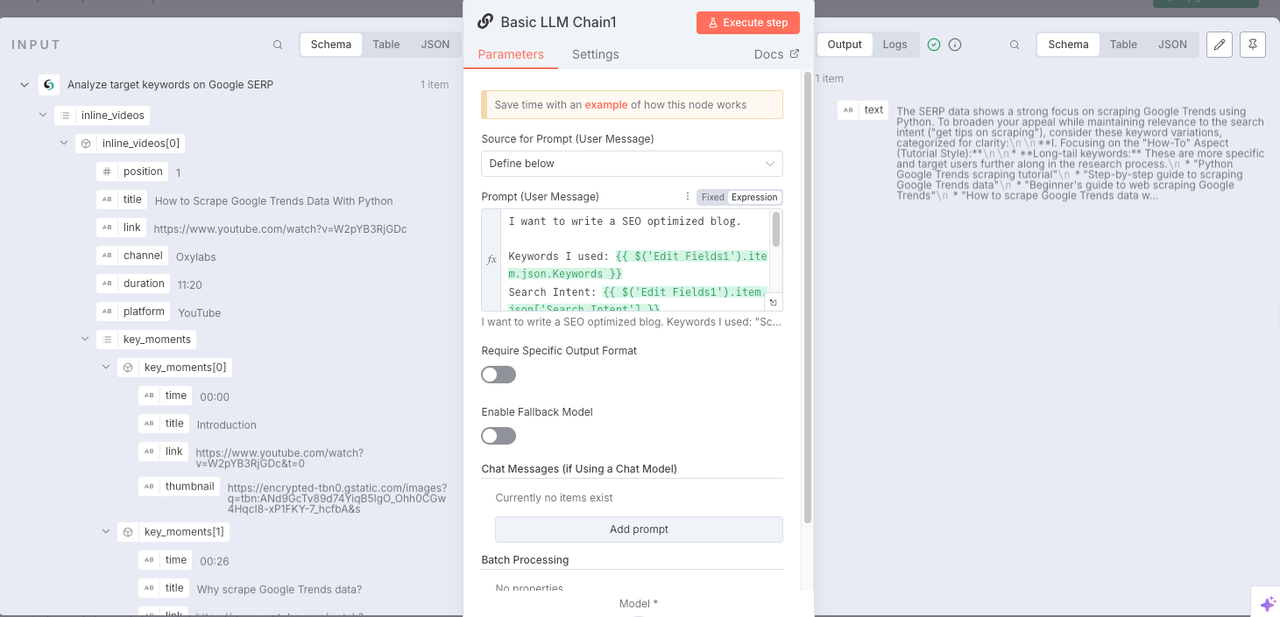Toggle Enable Fallback Model switch
1280x617 pixels.
point(498,436)
